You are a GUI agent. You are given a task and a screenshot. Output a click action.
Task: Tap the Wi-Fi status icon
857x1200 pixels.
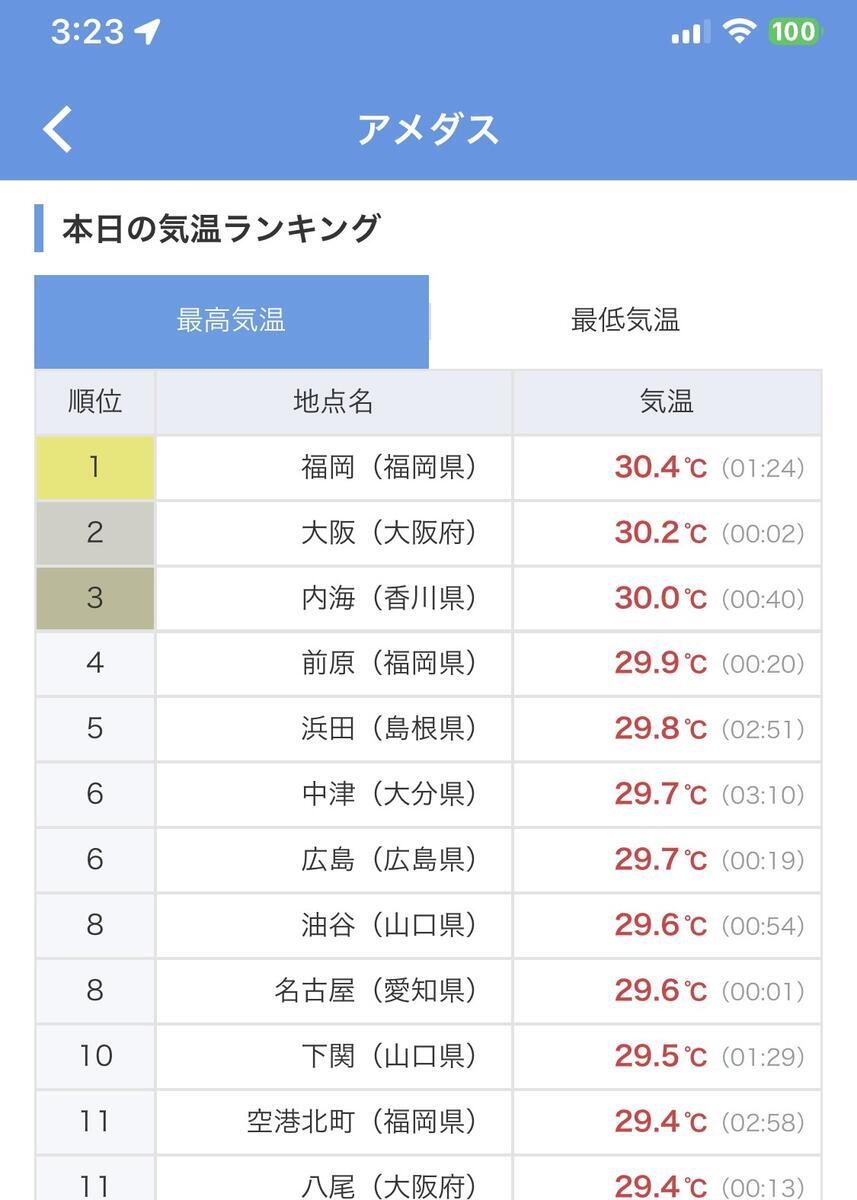(x=739, y=32)
